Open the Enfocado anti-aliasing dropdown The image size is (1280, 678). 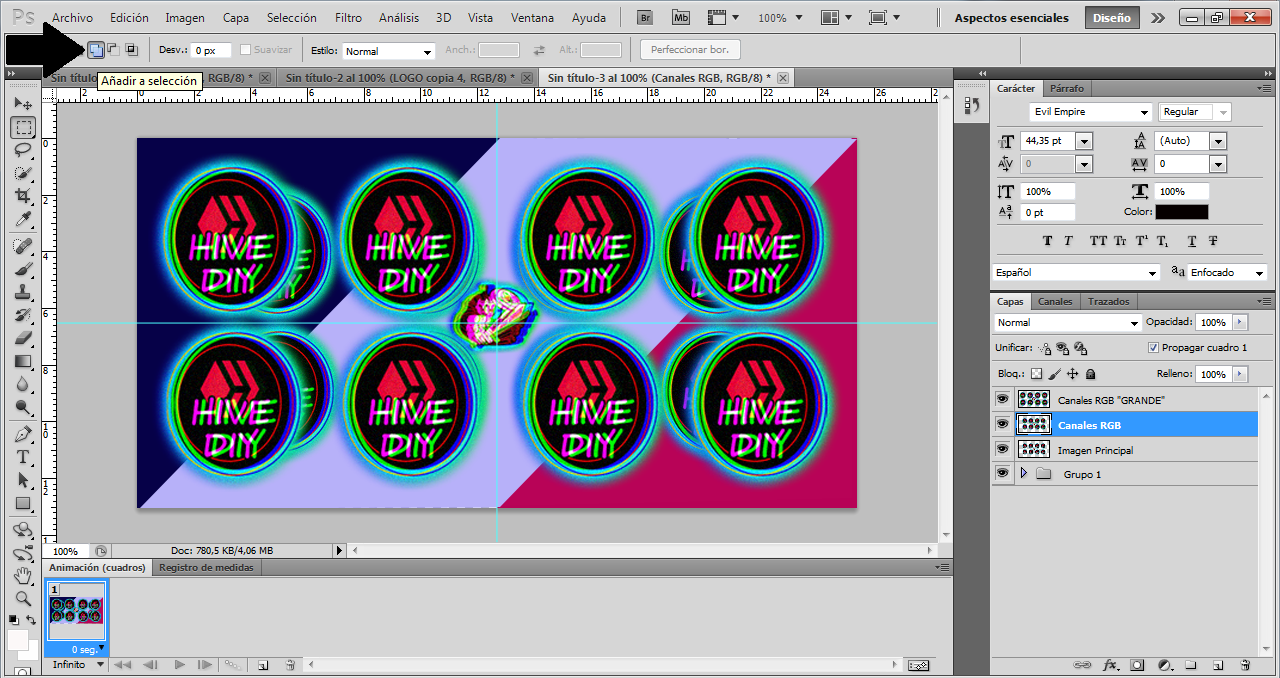tap(1227, 272)
